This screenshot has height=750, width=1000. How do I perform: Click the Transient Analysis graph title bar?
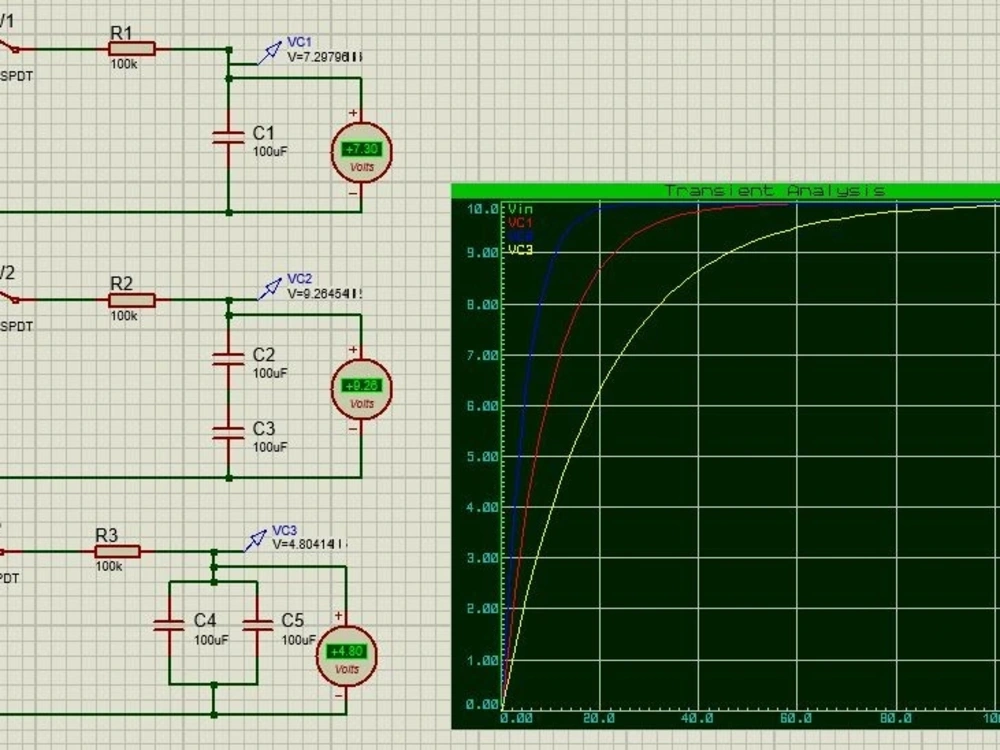coord(775,190)
